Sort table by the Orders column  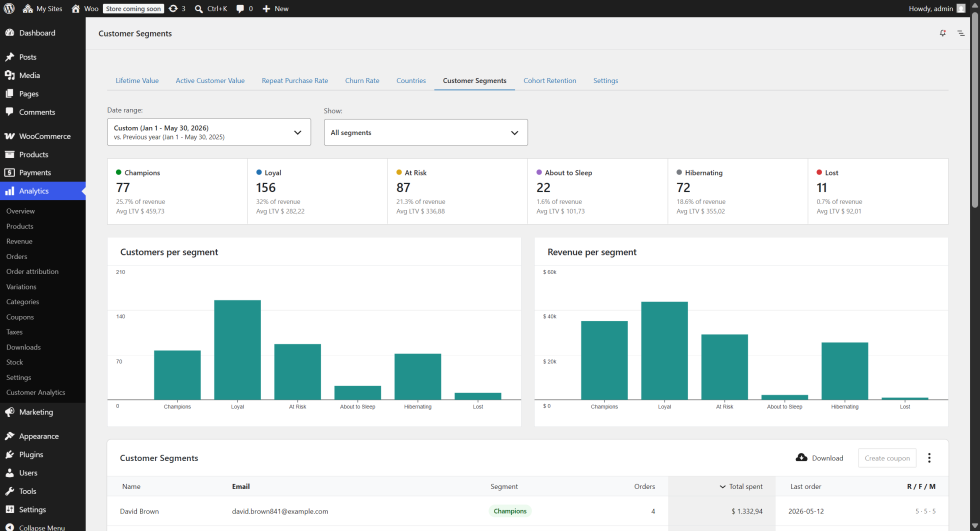[644, 487]
